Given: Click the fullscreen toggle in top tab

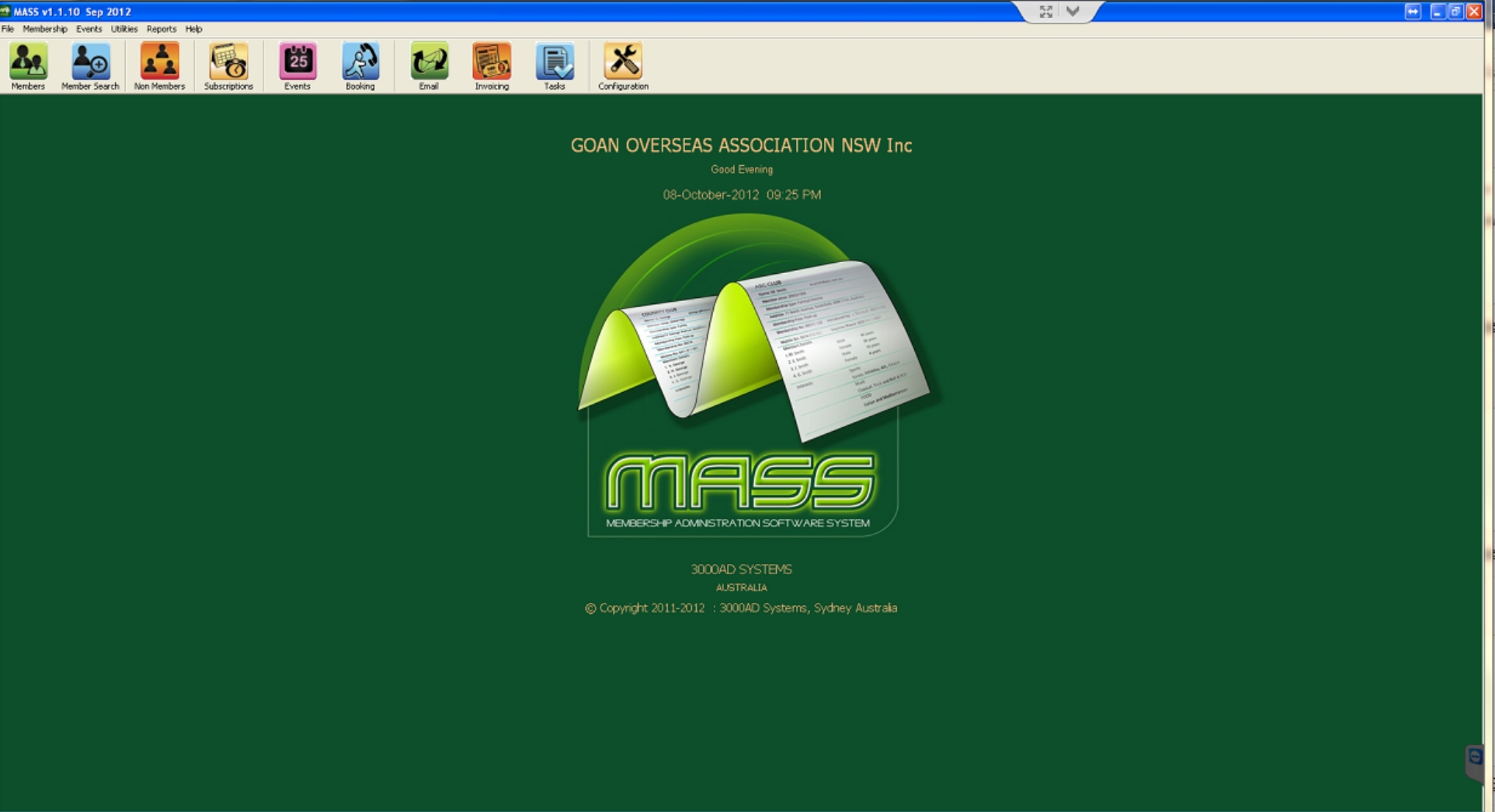Looking at the screenshot, I should (x=1046, y=11).
